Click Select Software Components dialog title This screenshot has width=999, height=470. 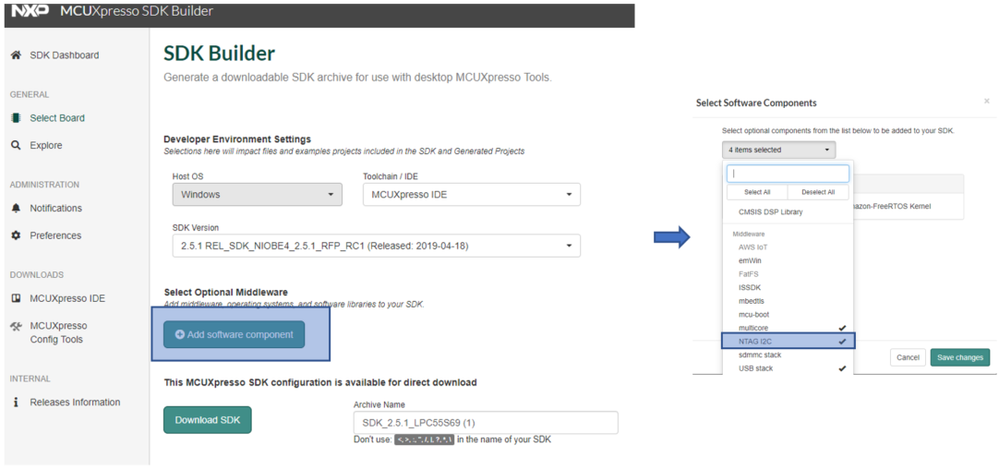(756, 103)
